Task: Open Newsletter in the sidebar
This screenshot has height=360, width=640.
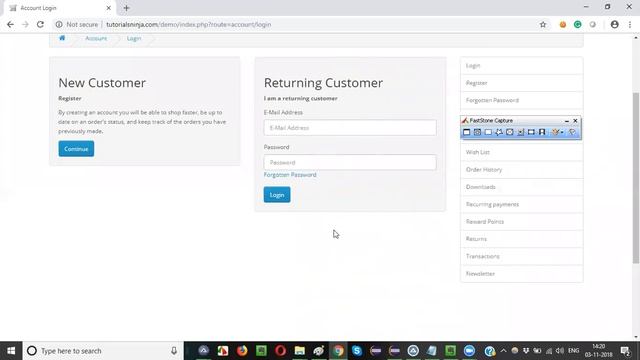Action: [522, 273]
